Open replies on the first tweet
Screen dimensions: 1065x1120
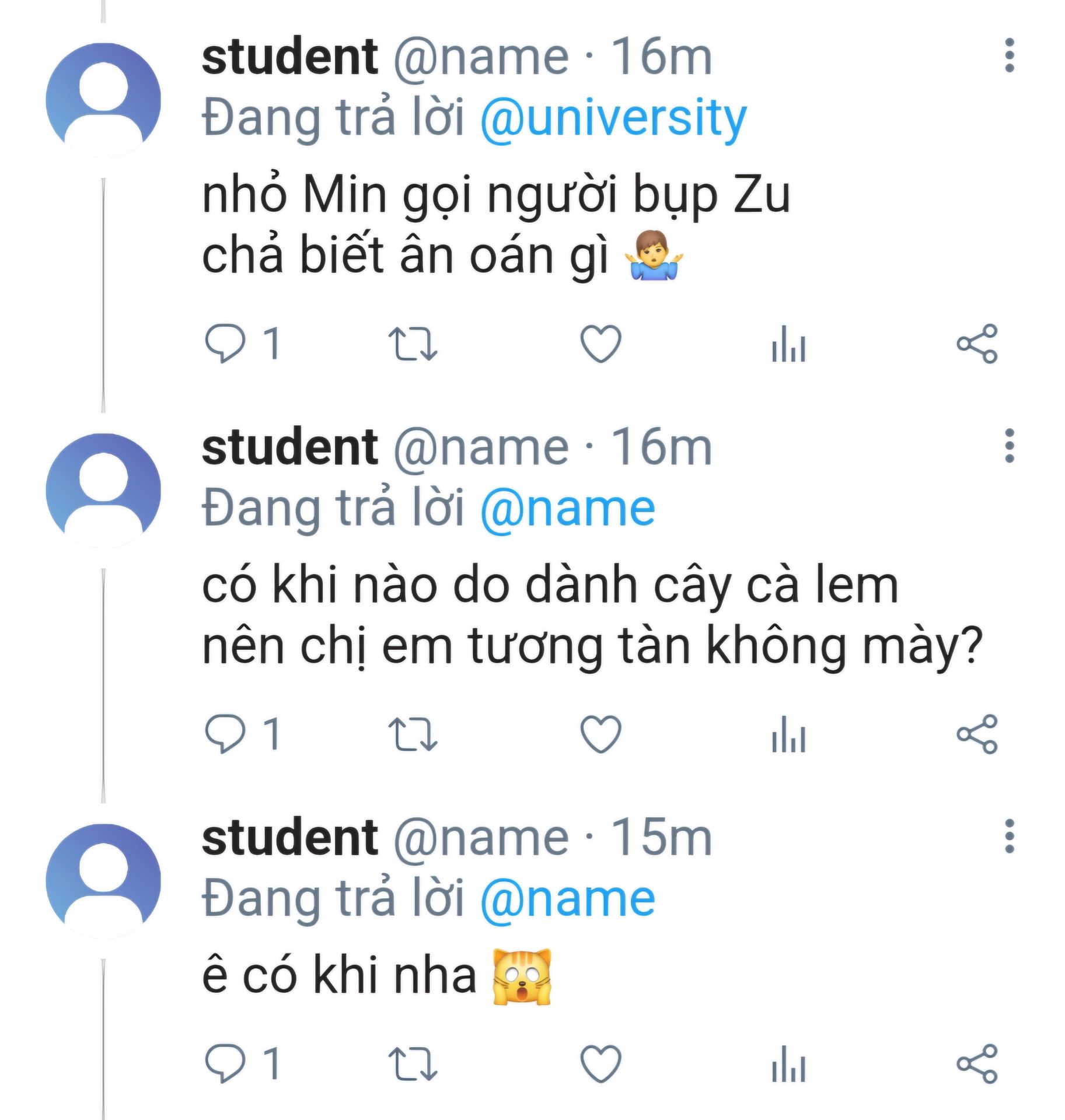click(225, 344)
